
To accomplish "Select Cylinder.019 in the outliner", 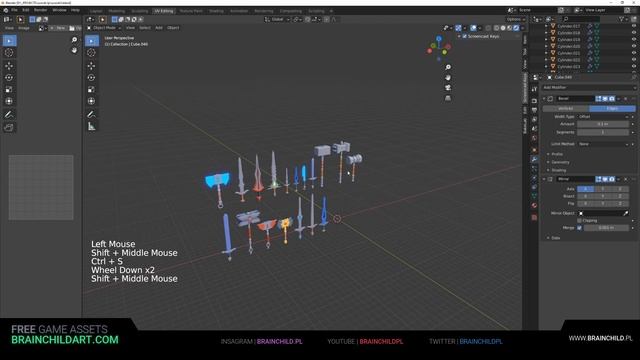I will [569, 40].
